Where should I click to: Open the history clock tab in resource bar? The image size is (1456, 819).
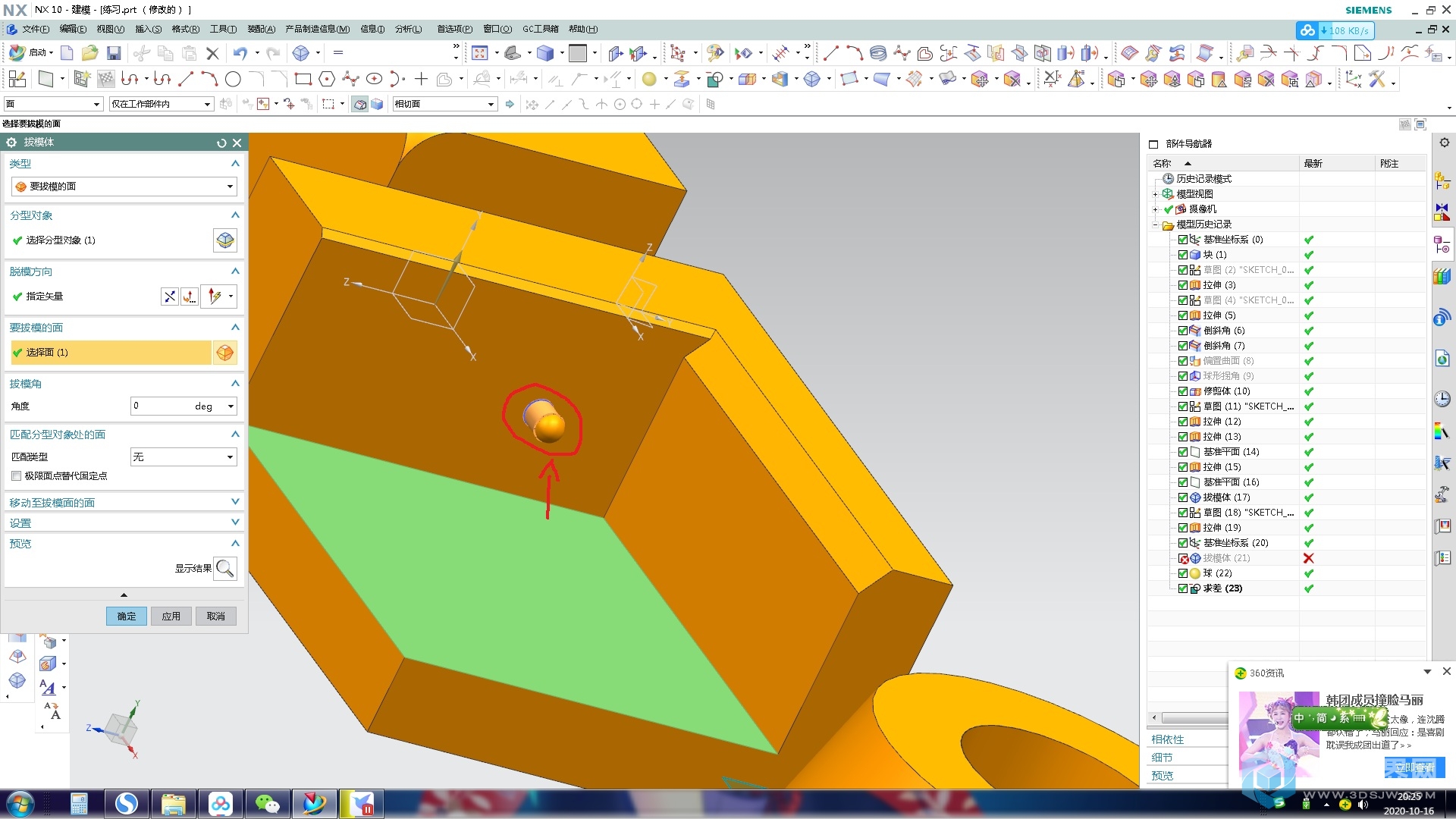click(x=1442, y=399)
